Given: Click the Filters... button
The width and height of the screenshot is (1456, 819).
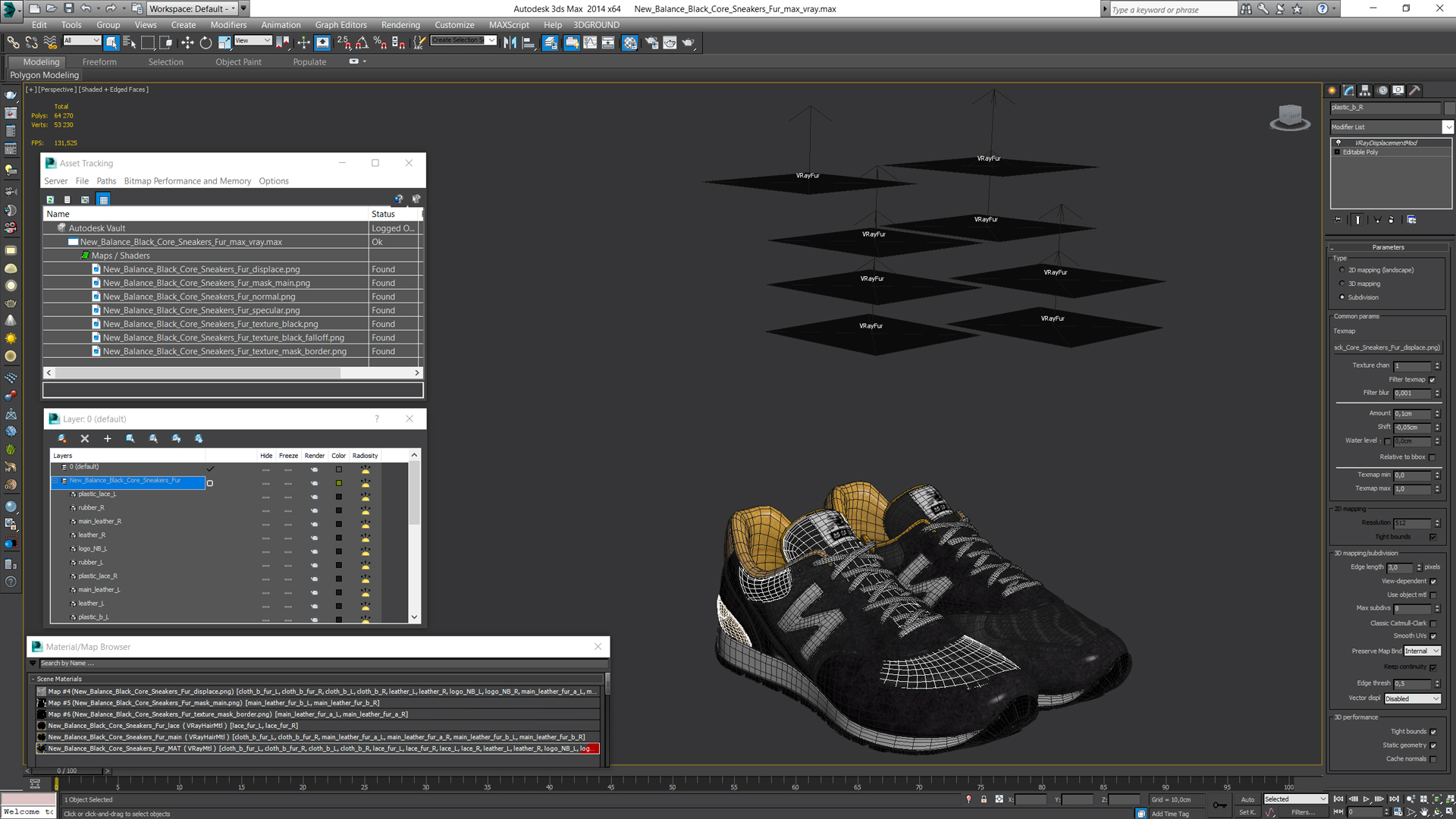Looking at the screenshot, I should [1304, 812].
